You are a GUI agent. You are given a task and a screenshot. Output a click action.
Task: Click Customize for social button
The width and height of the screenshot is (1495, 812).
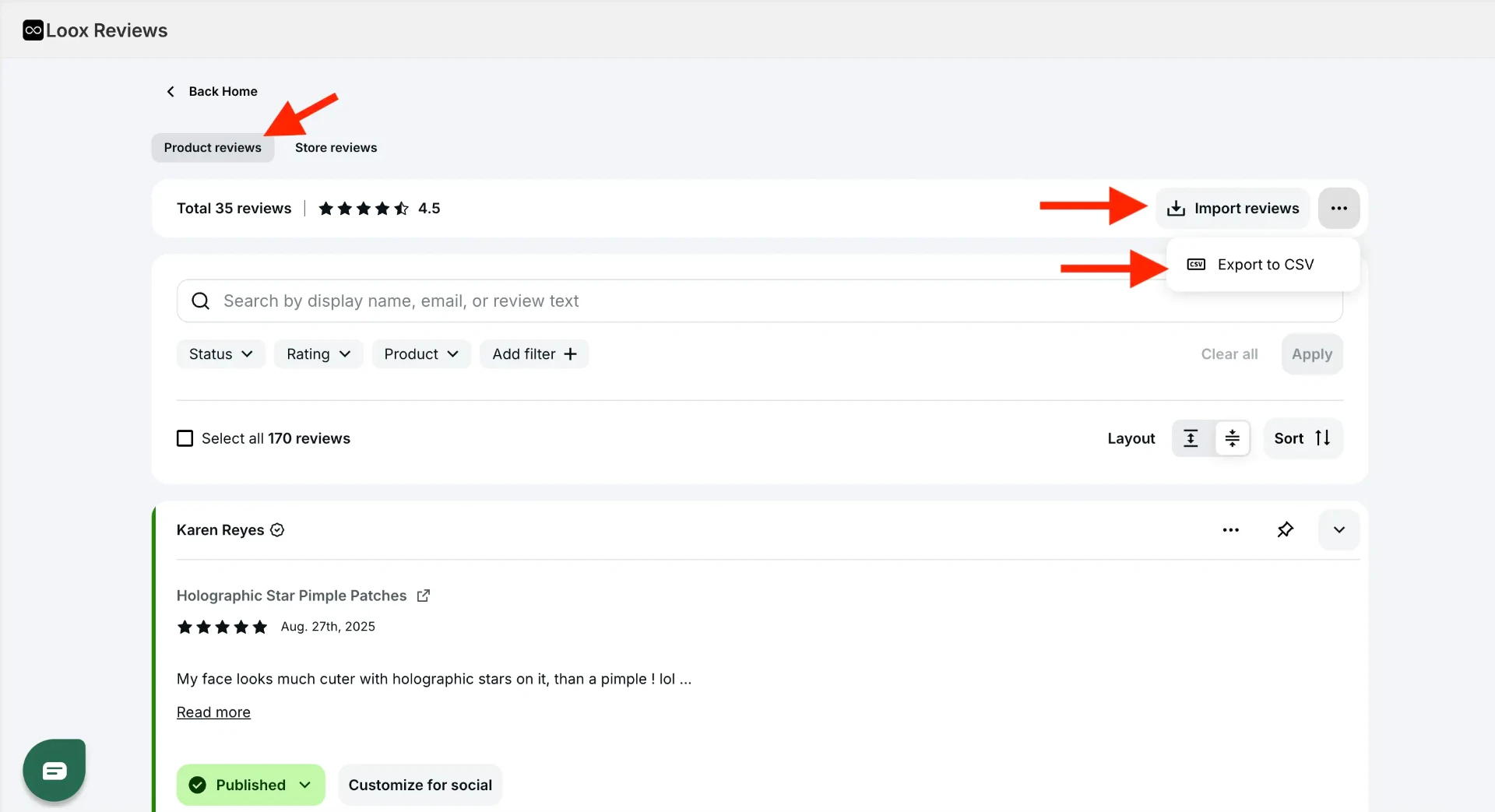(x=420, y=785)
